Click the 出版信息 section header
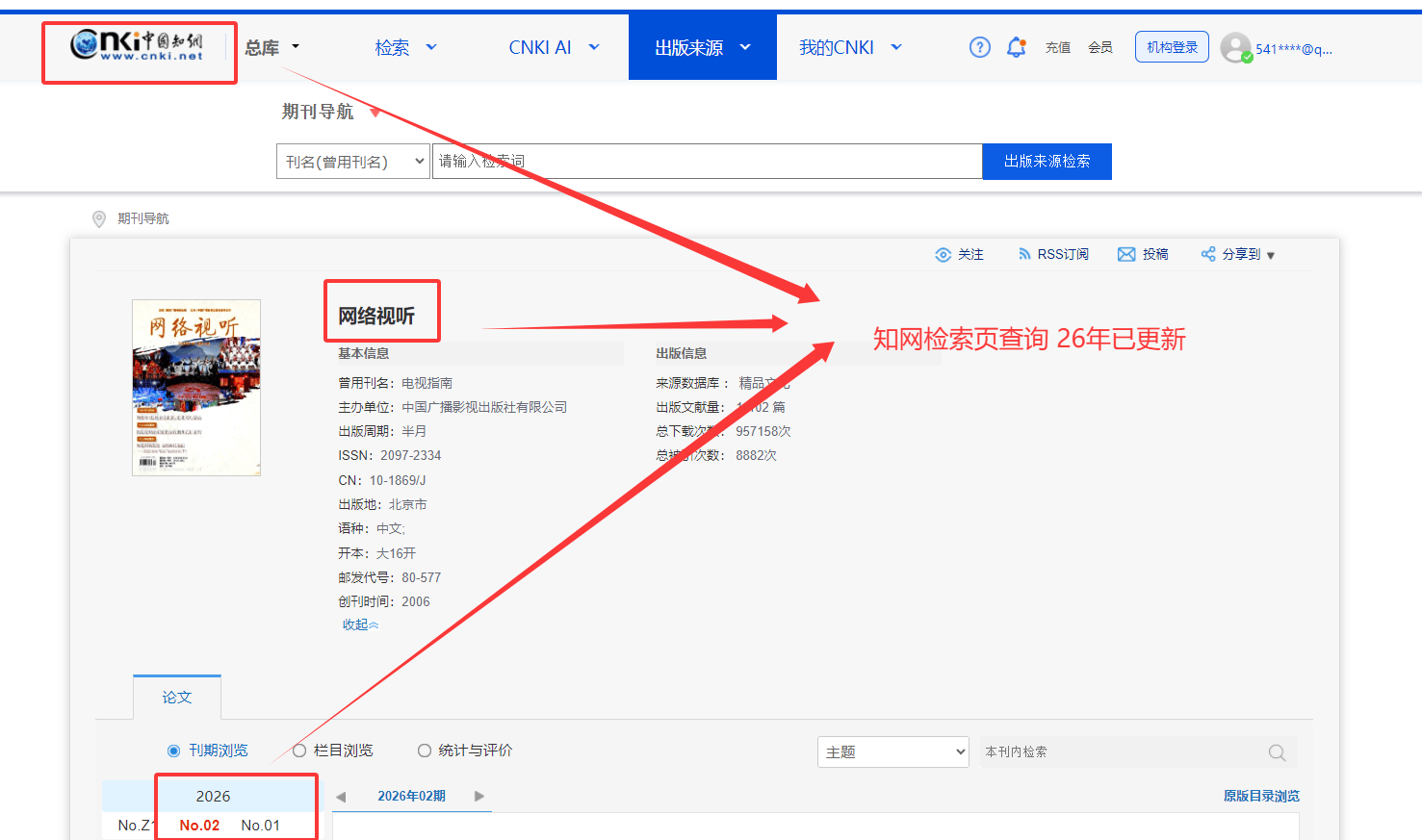1422x840 pixels. click(681, 354)
